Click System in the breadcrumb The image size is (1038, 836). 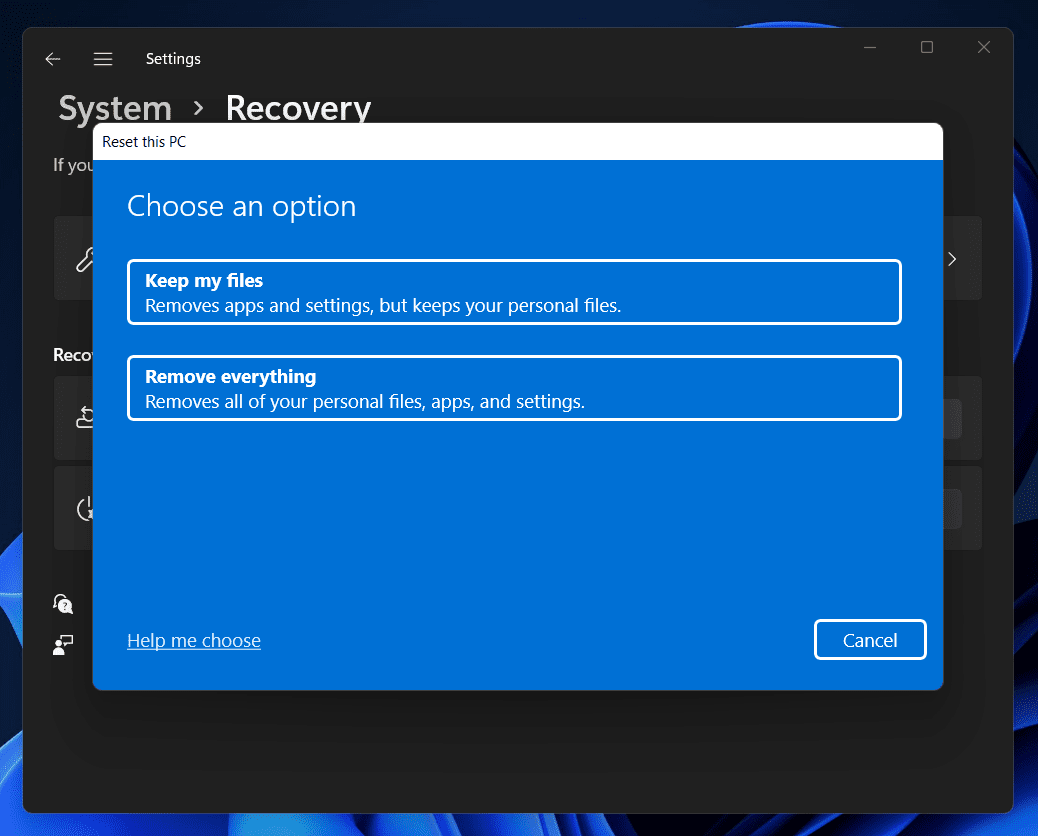click(114, 107)
